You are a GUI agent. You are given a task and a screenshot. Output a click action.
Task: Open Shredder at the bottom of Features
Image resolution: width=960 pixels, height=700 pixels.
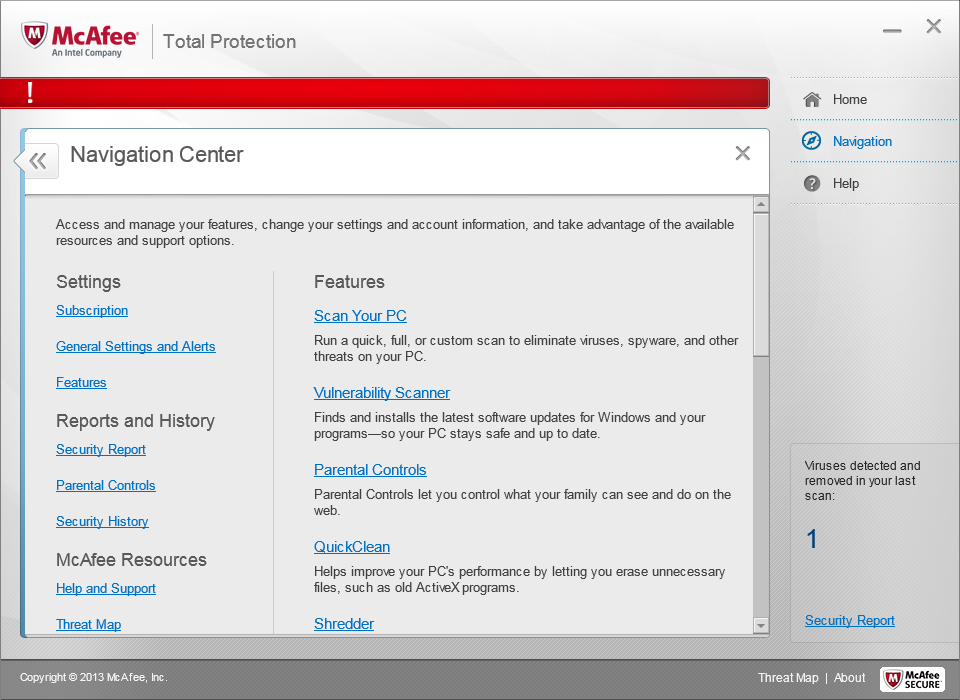tap(344, 623)
